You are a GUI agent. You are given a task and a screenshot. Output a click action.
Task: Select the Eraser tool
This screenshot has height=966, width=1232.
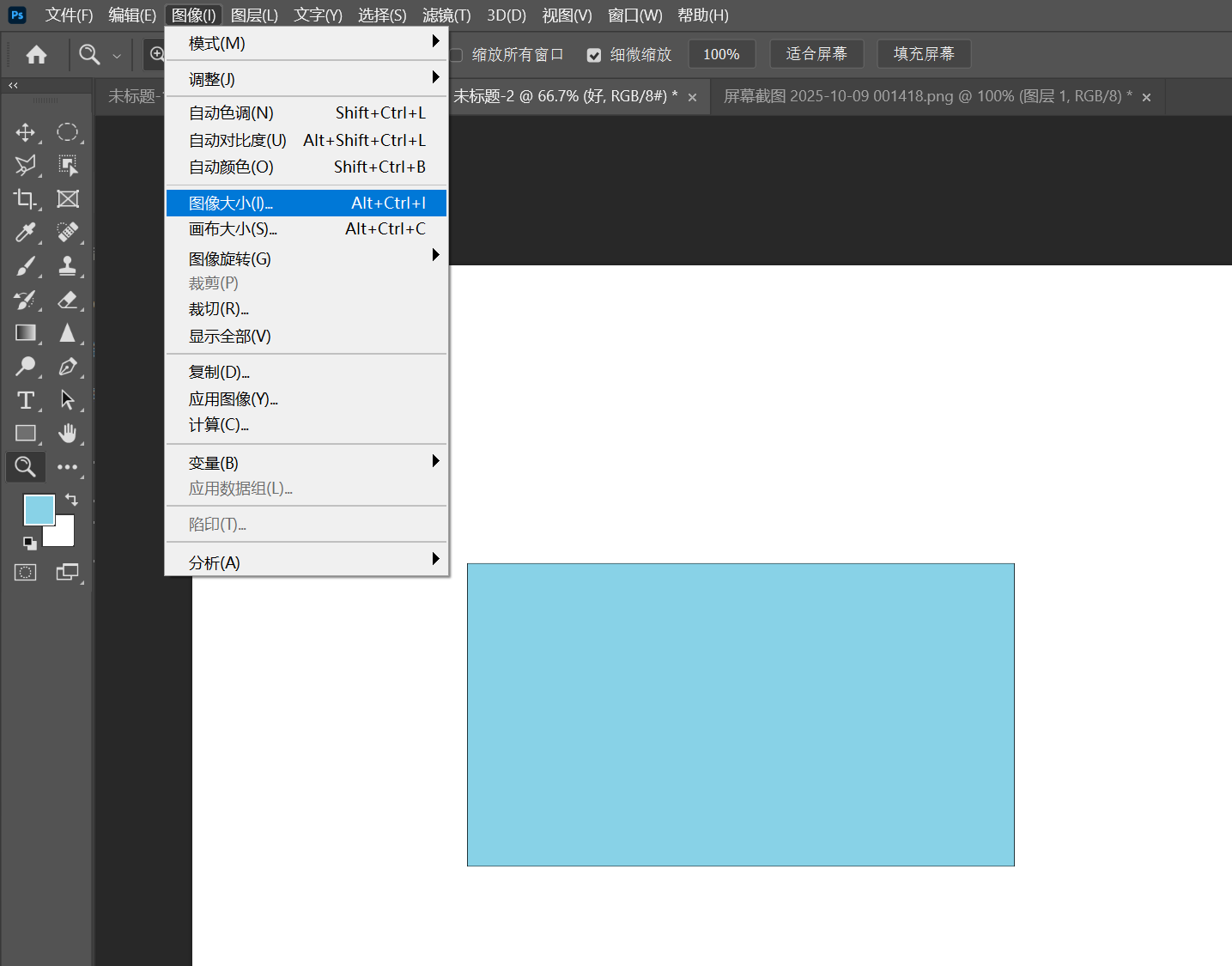coord(68,301)
